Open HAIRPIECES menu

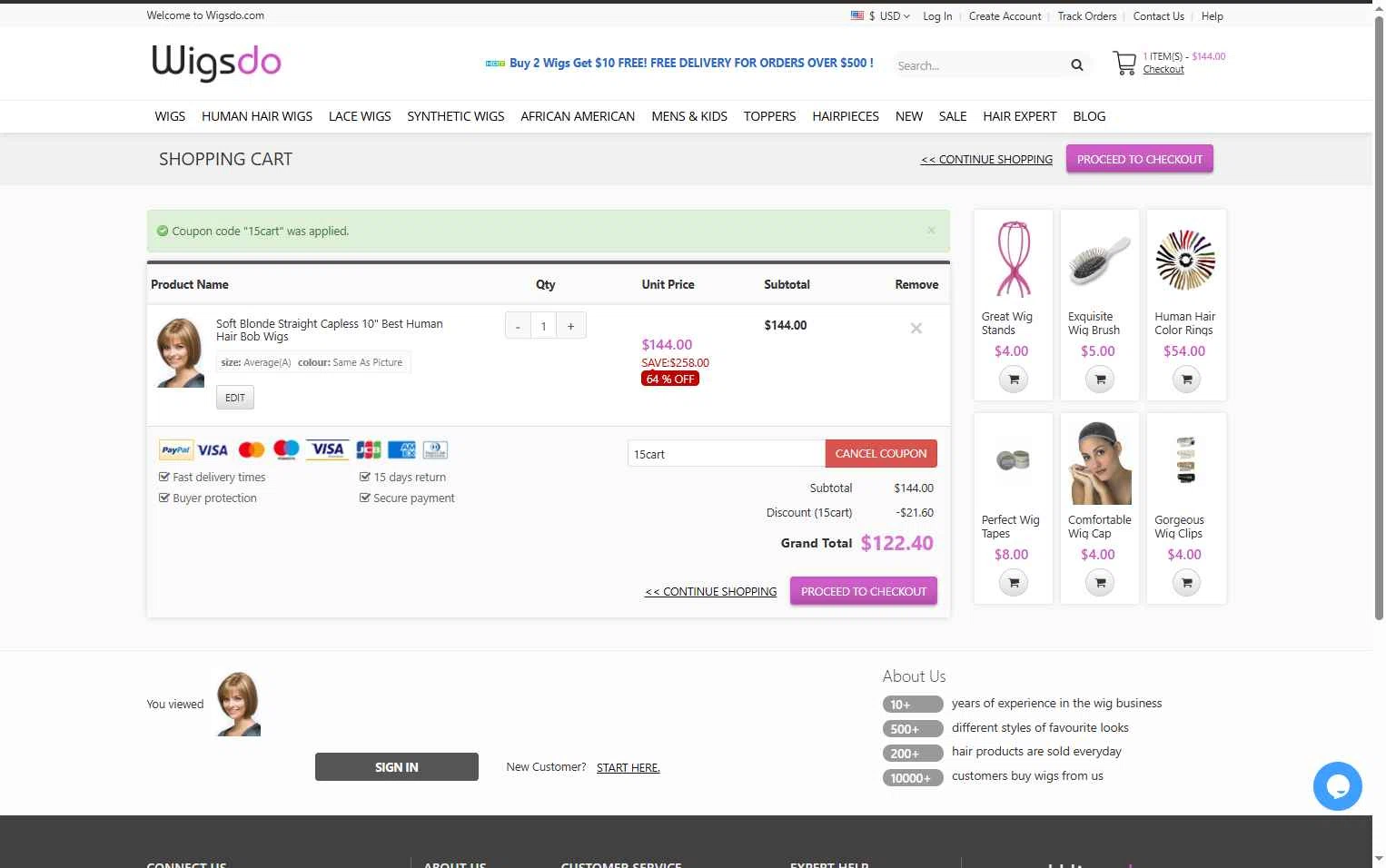point(846,116)
